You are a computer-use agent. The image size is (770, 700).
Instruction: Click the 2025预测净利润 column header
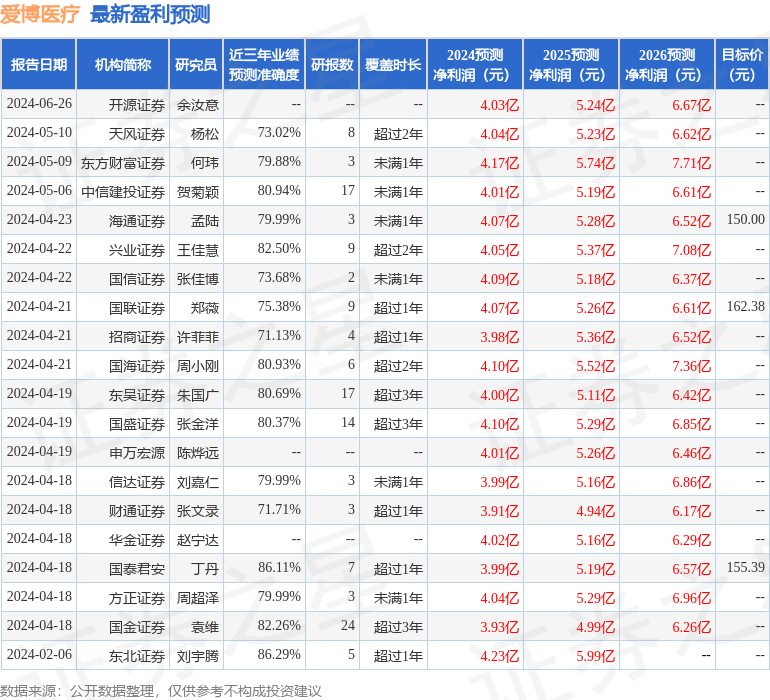[x=571, y=64]
